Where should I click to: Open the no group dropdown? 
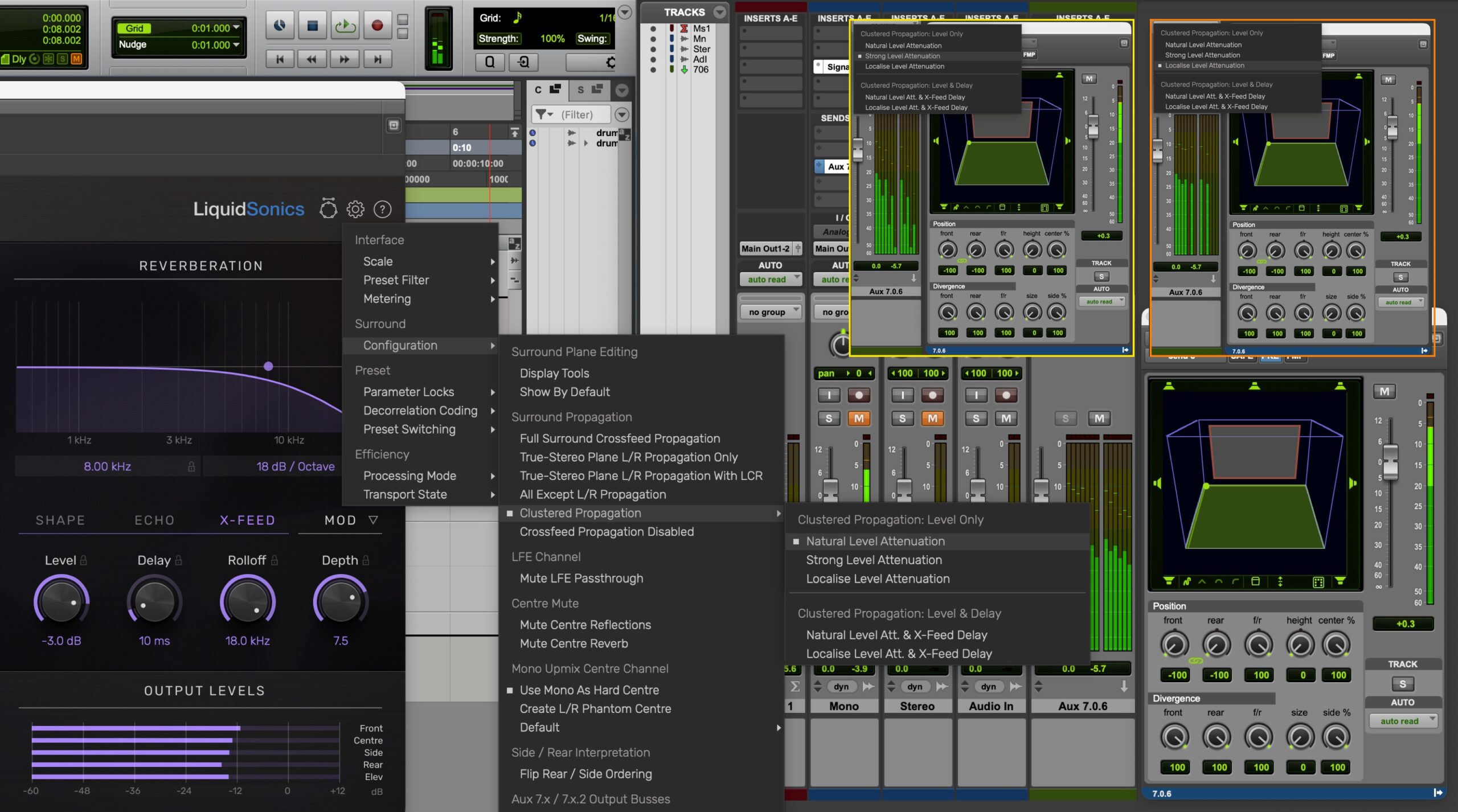tap(771, 311)
